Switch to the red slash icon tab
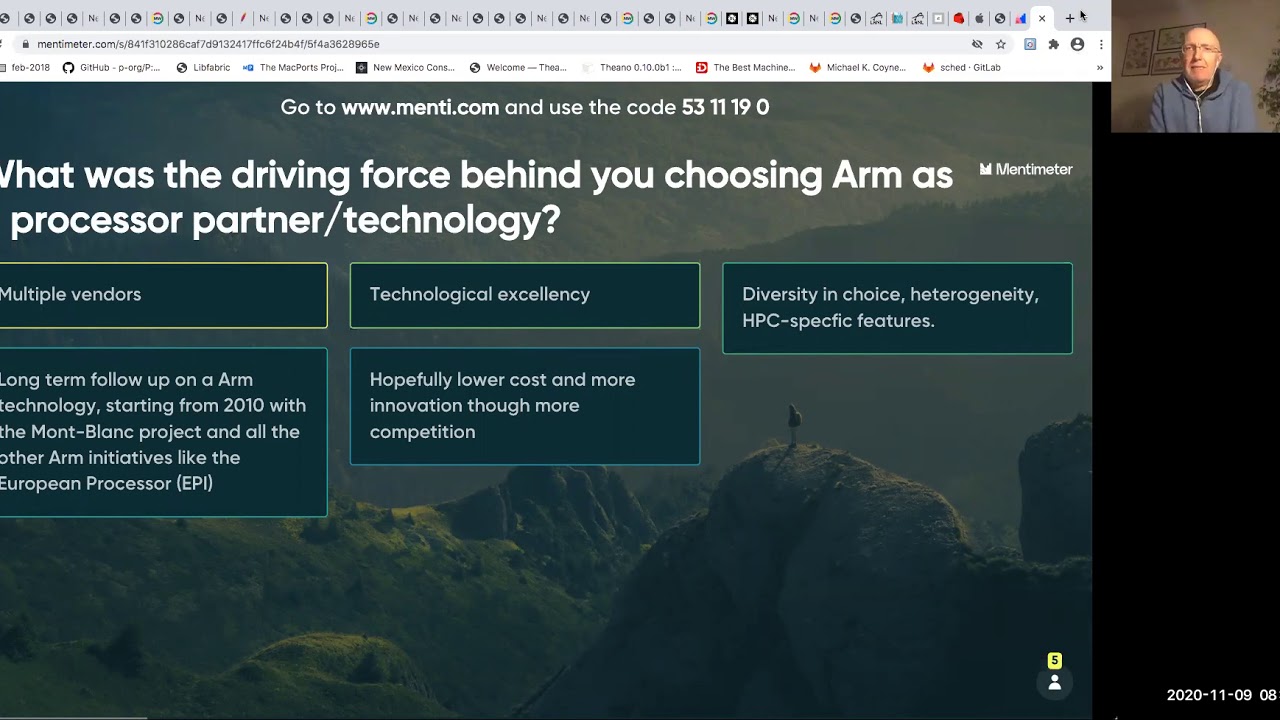This screenshot has width=1280, height=720. (243, 18)
